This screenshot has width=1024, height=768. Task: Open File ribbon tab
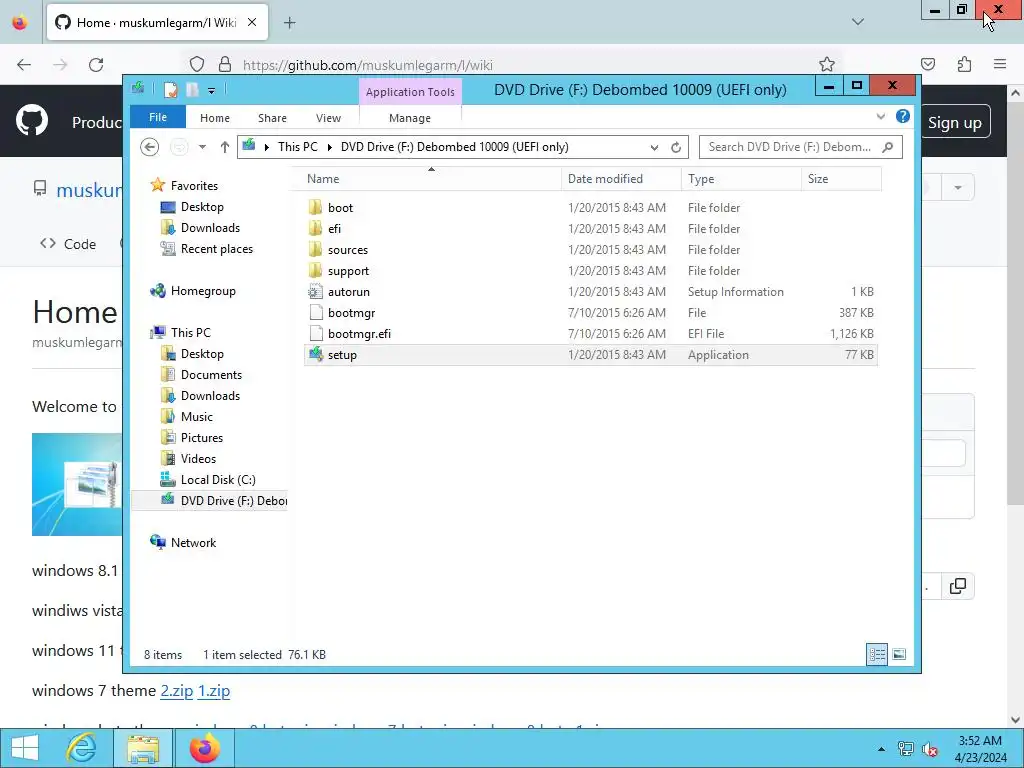158,117
